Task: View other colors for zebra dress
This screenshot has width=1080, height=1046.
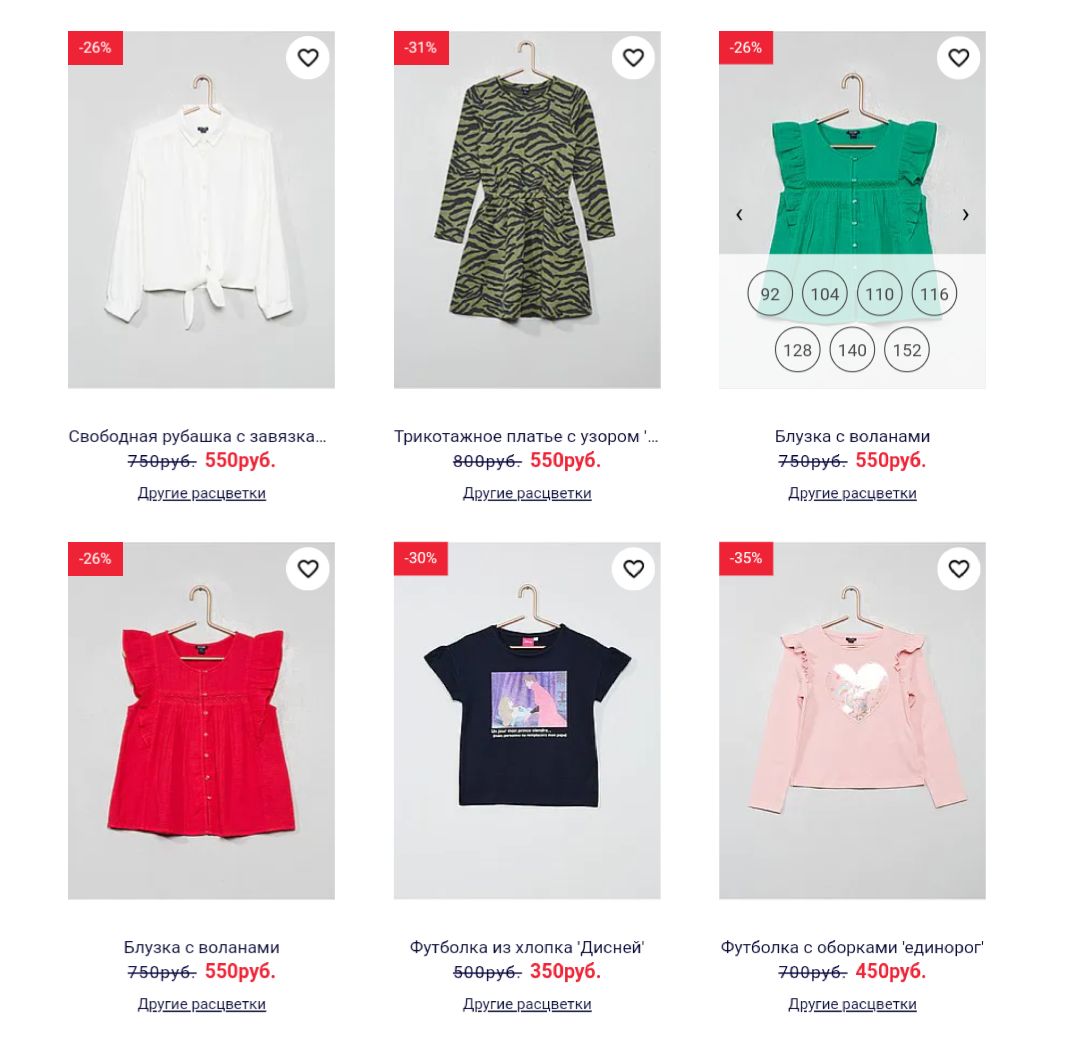Action: point(527,493)
